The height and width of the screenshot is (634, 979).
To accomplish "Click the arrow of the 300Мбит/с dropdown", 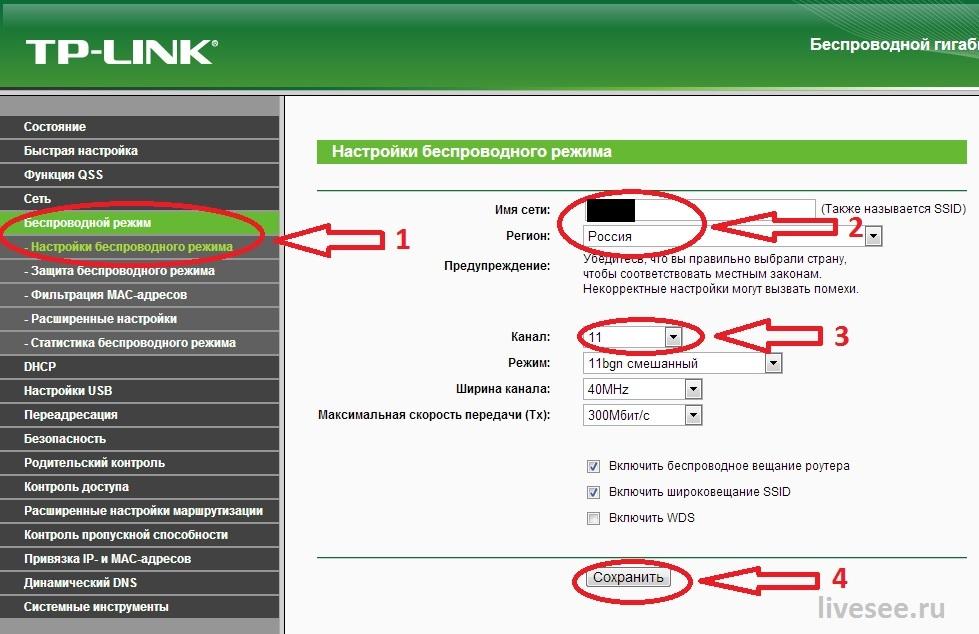I will coord(693,415).
